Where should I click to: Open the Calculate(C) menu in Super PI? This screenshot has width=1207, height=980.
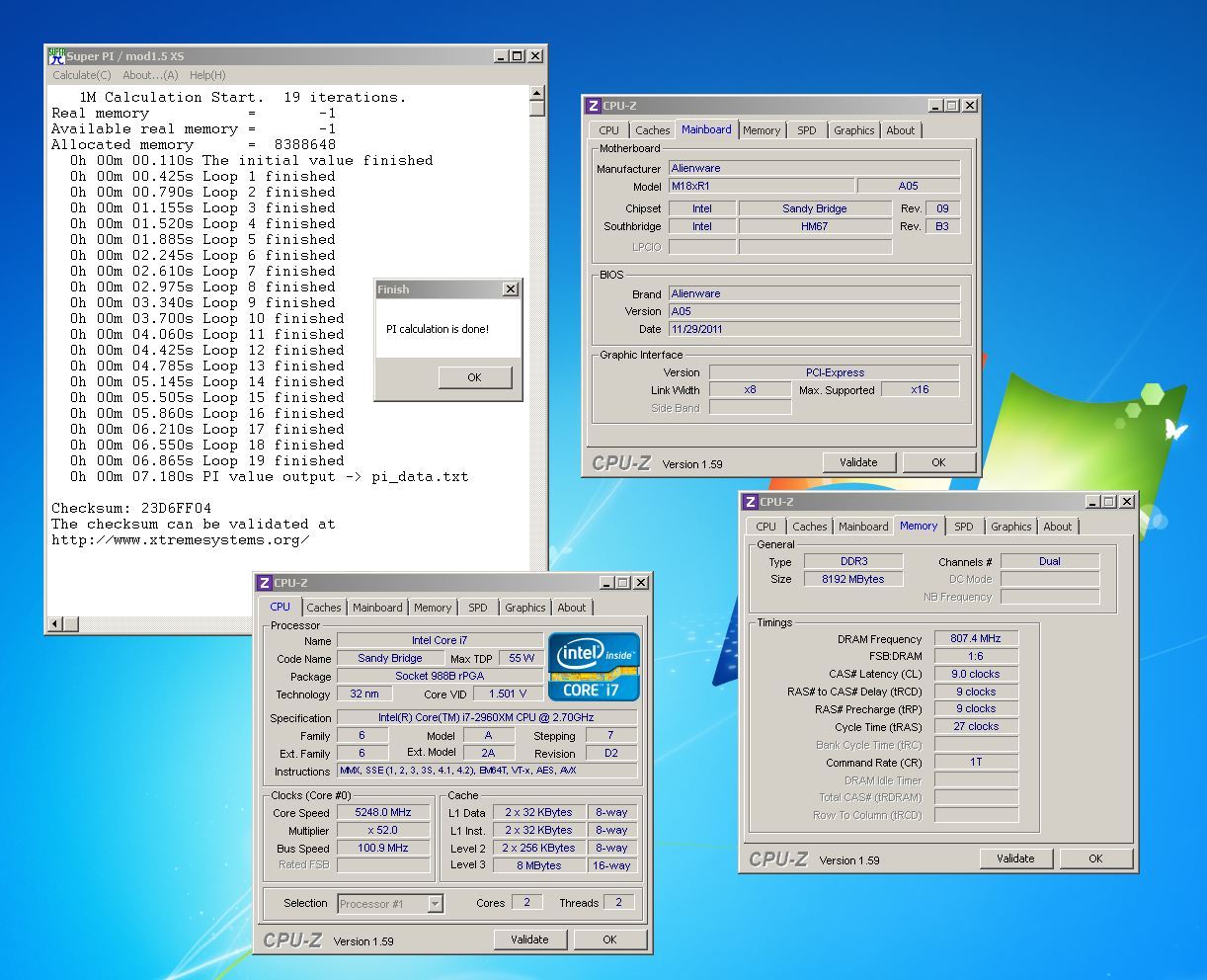pos(82,75)
